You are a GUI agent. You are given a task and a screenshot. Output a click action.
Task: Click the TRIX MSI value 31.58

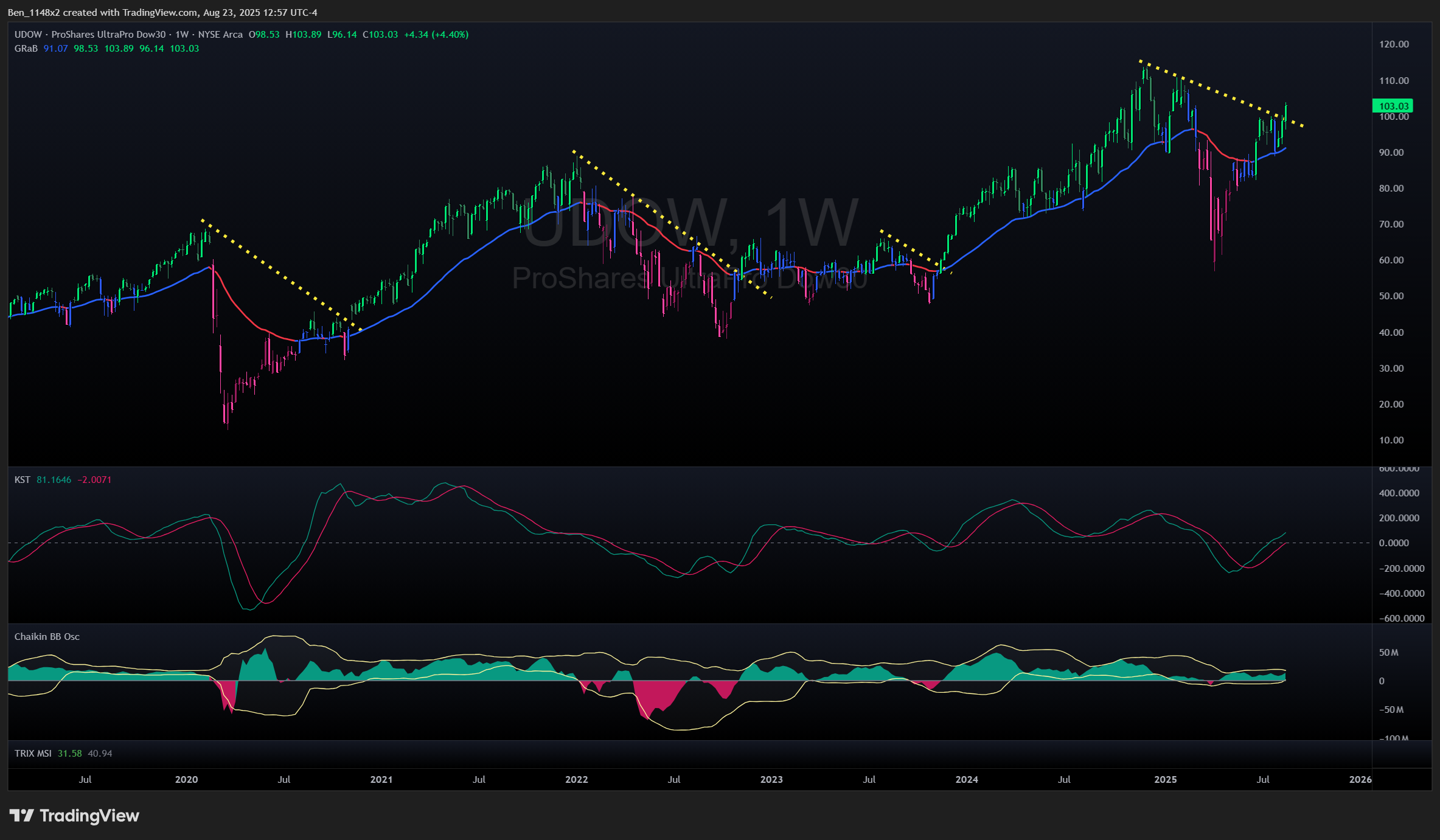(x=69, y=754)
